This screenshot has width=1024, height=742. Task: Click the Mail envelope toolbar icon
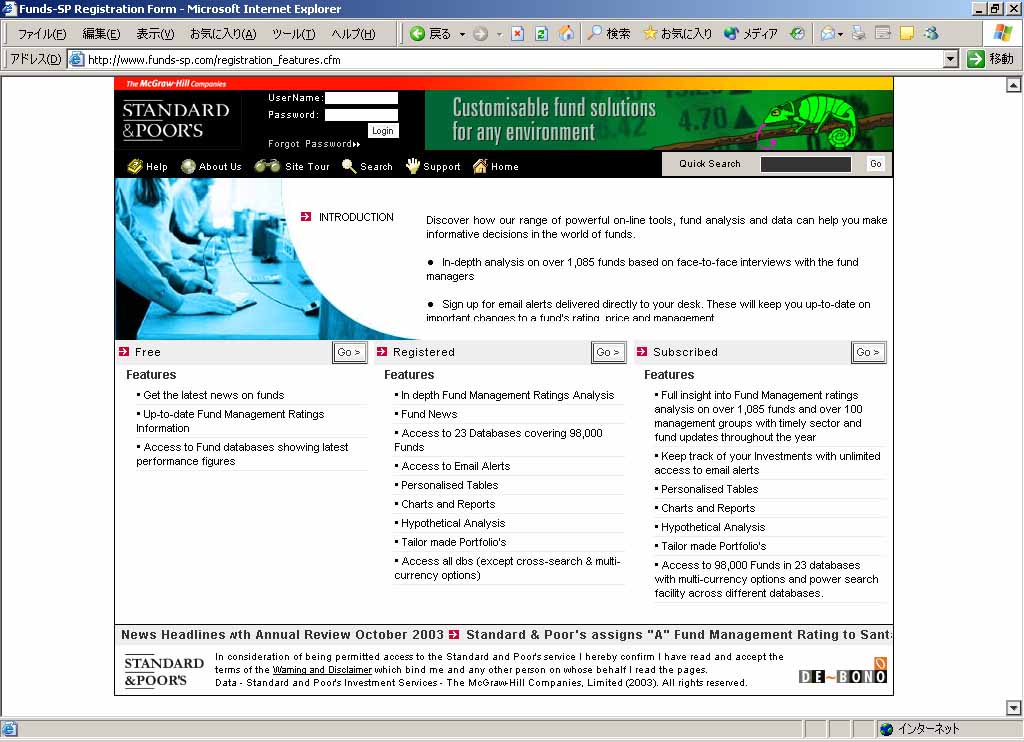click(x=827, y=34)
